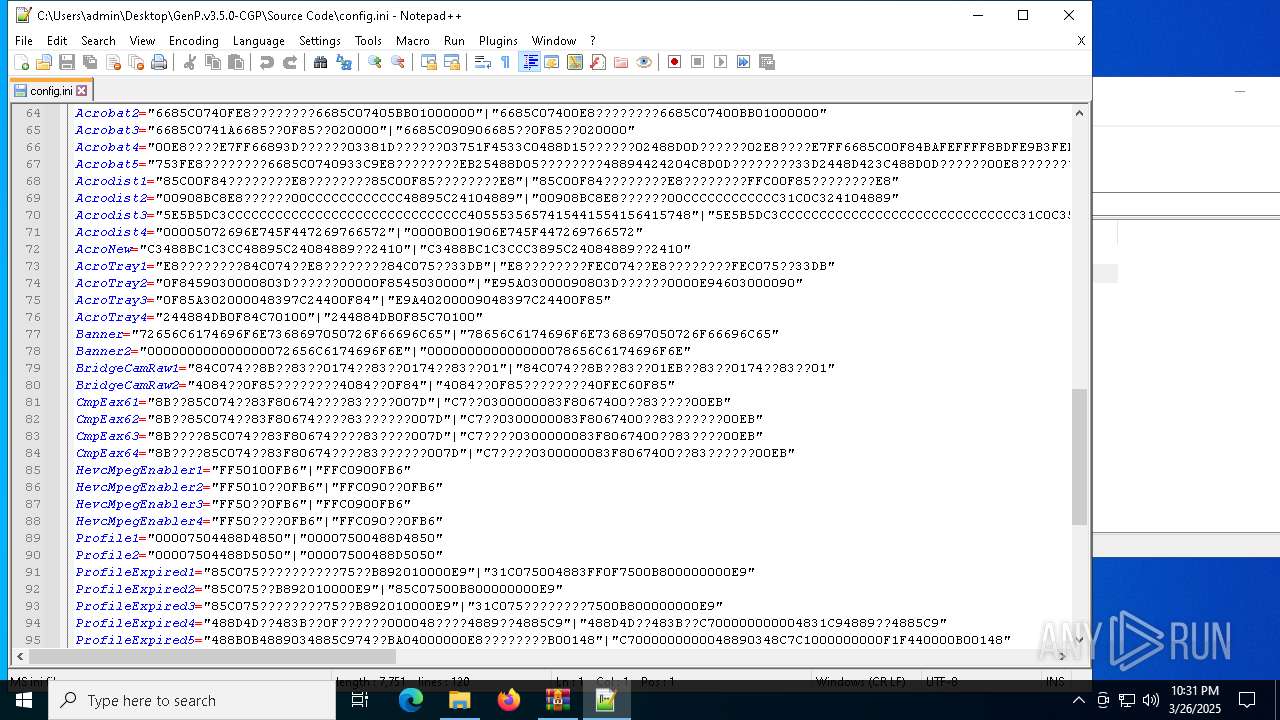This screenshot has height=720, width=1280.
Task: Close current document via menu bar X
Action: [x=1081, y=41]
